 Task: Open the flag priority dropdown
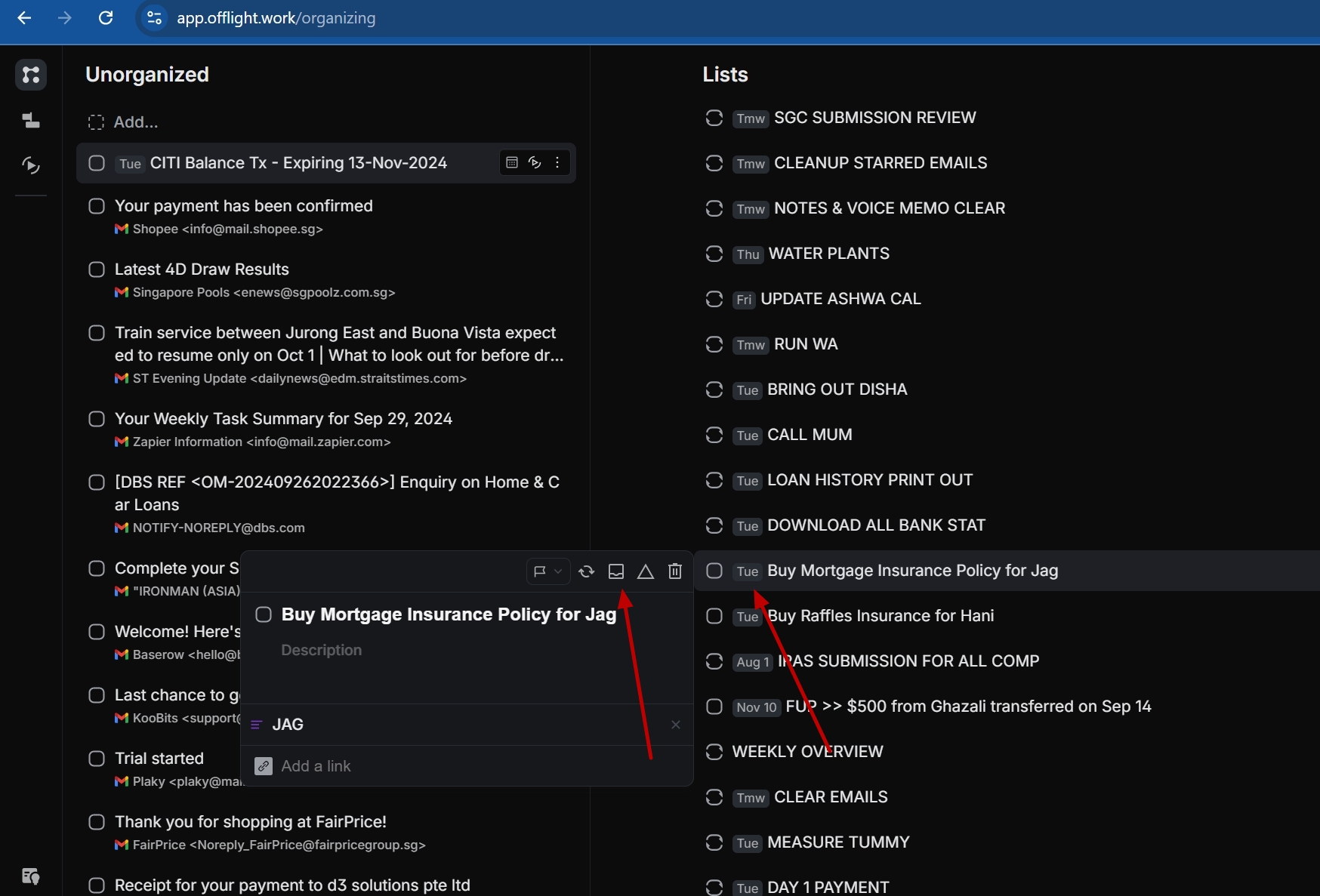click(547, 571)
